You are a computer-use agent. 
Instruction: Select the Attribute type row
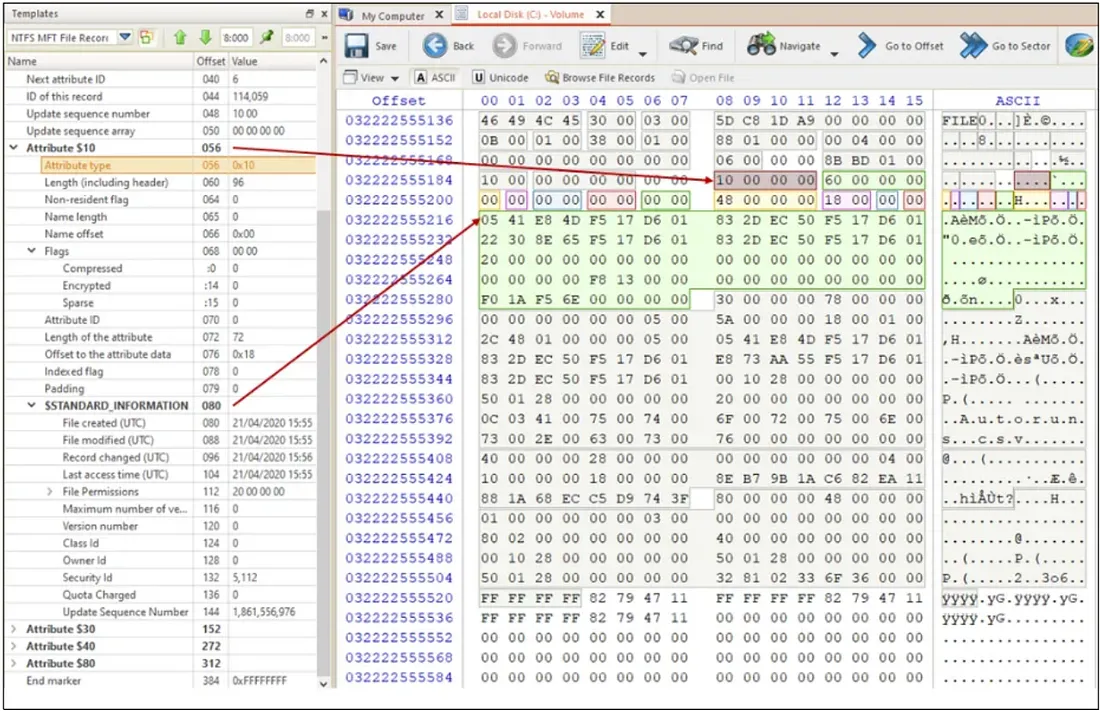coord(77,166)
